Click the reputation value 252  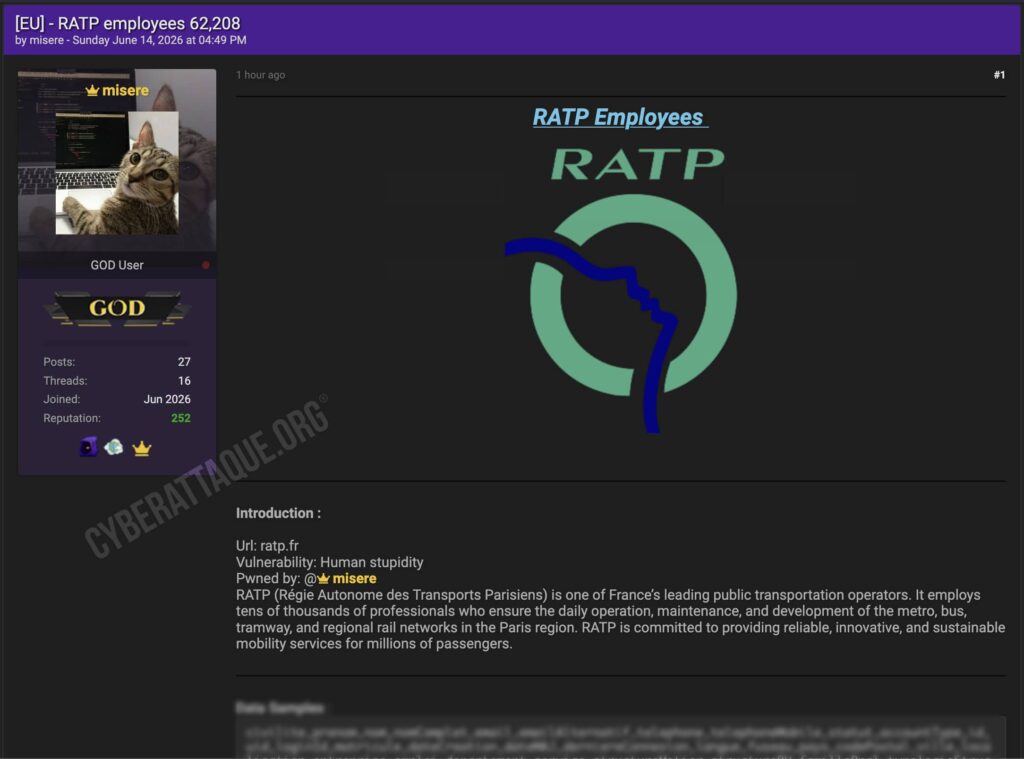[x=181, y=418]
